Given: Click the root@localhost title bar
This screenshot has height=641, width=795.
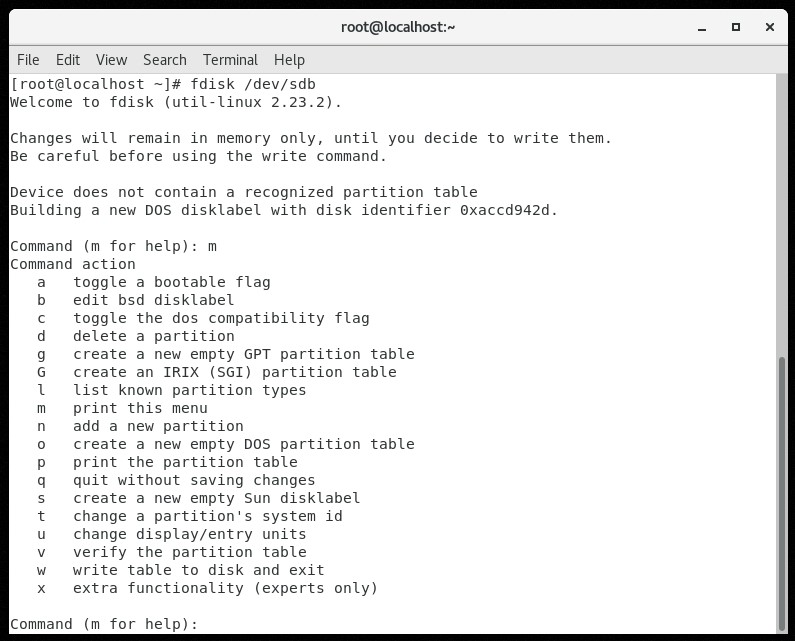Looking at the screenshot, I should point(397,27).
